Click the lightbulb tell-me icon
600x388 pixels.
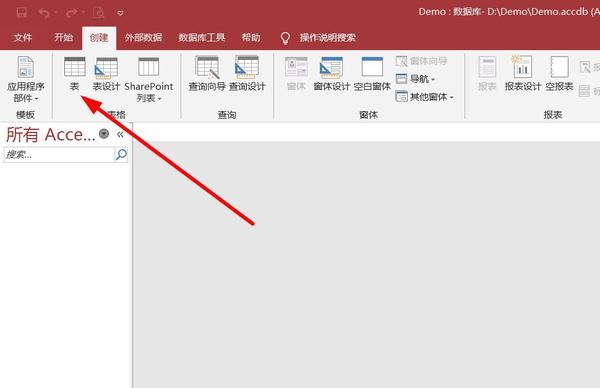tap(285, 38)
